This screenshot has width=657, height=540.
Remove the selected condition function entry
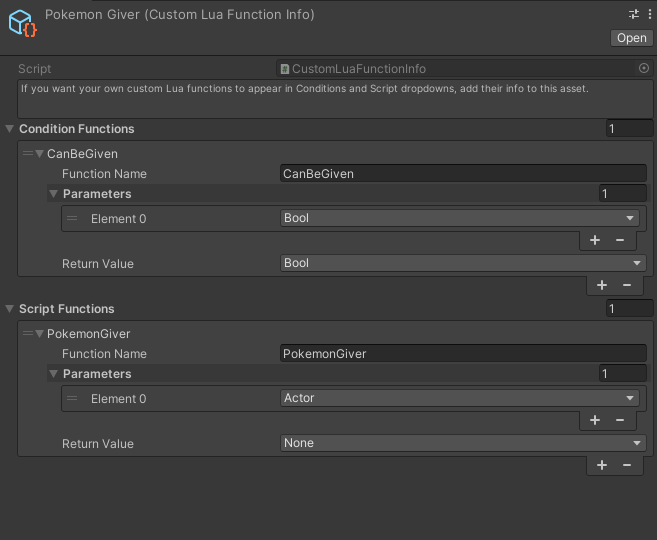pyautogui.click(x=627, y=285)
